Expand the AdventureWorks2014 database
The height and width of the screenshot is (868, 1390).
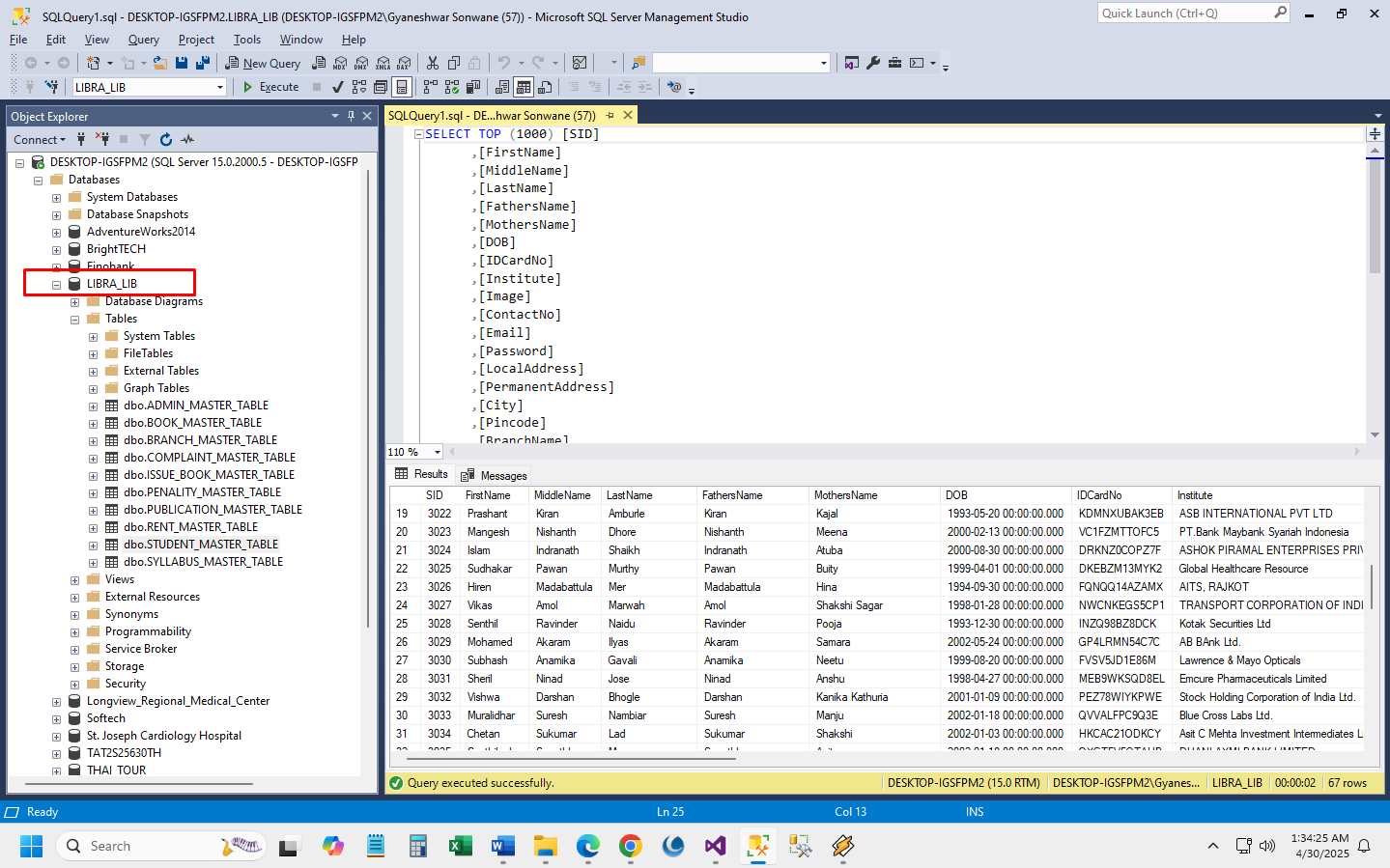coord(56,233)
